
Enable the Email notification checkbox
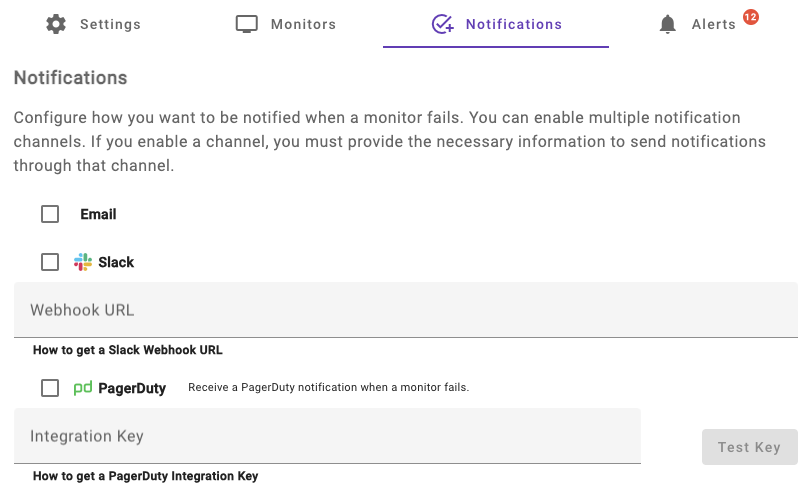coord(50,214)
